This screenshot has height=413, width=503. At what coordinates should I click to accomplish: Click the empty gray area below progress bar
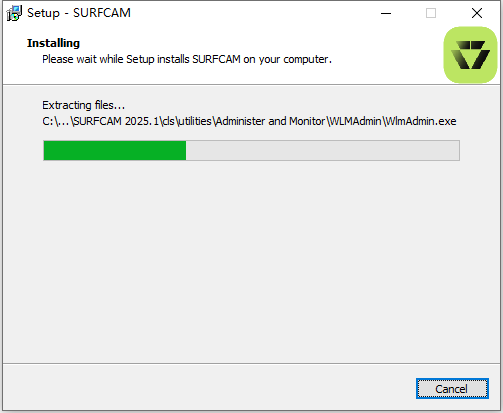(x=251, y=260)
